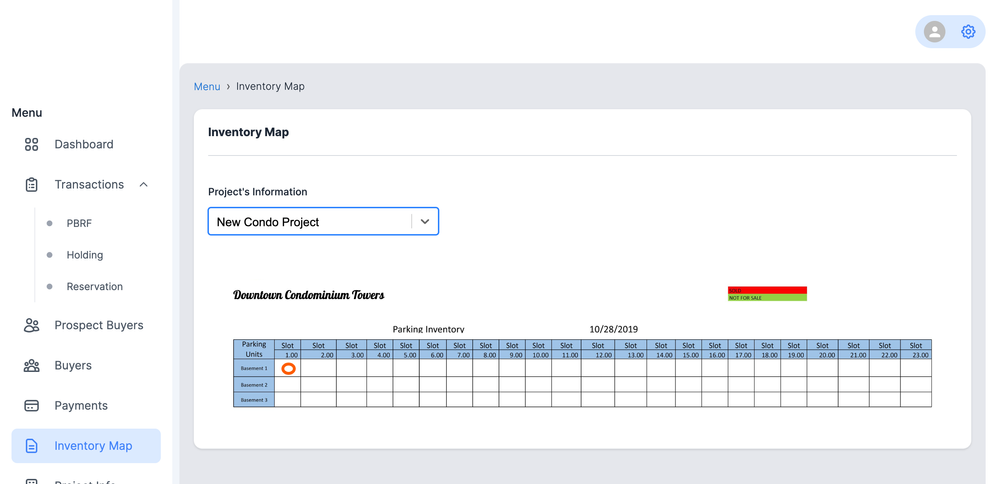The height and width of the screenshot is (484, 1000).
Task: Go to Reservation submenu item
Action: pos(95,287)
